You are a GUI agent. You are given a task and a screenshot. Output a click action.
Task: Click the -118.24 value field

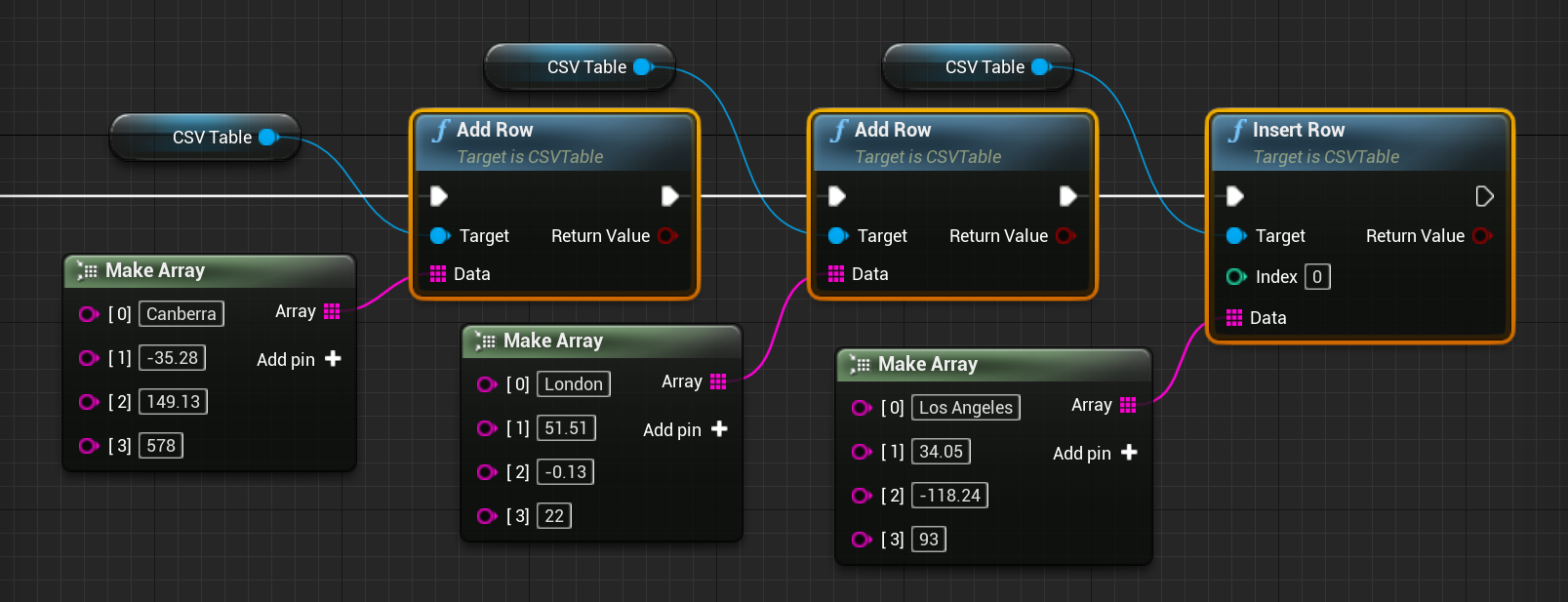coord(949,496)
